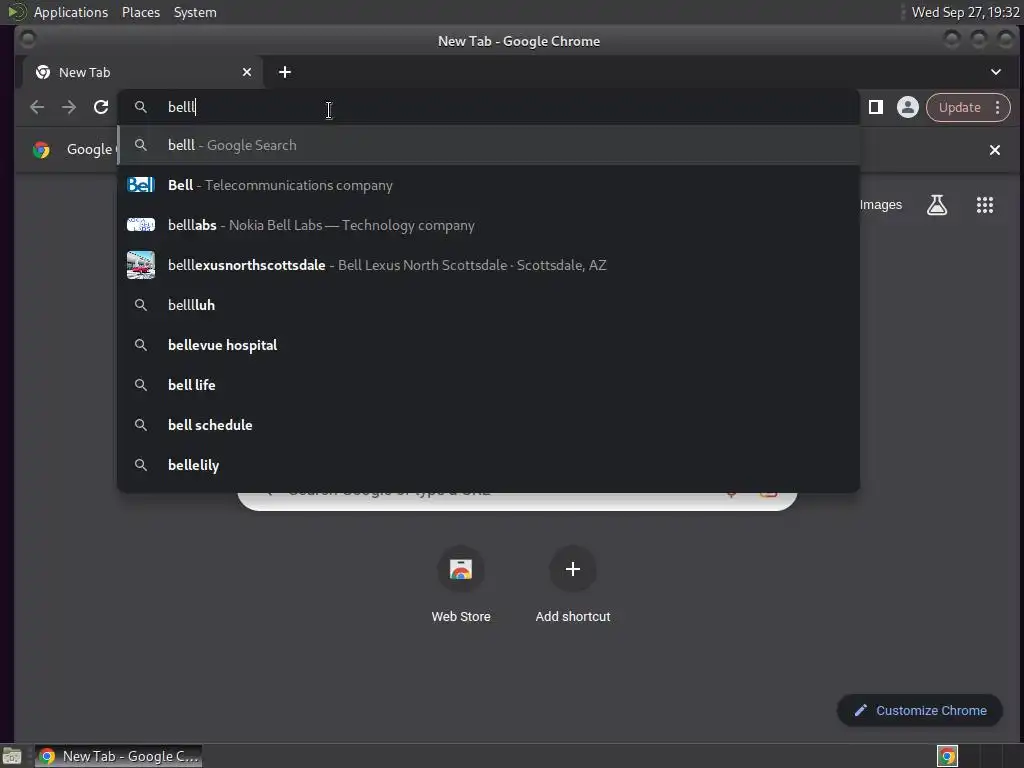Screen dimensions: 1024x768
Task: Go forward with the forward arrow
Action: coord(69,107)
